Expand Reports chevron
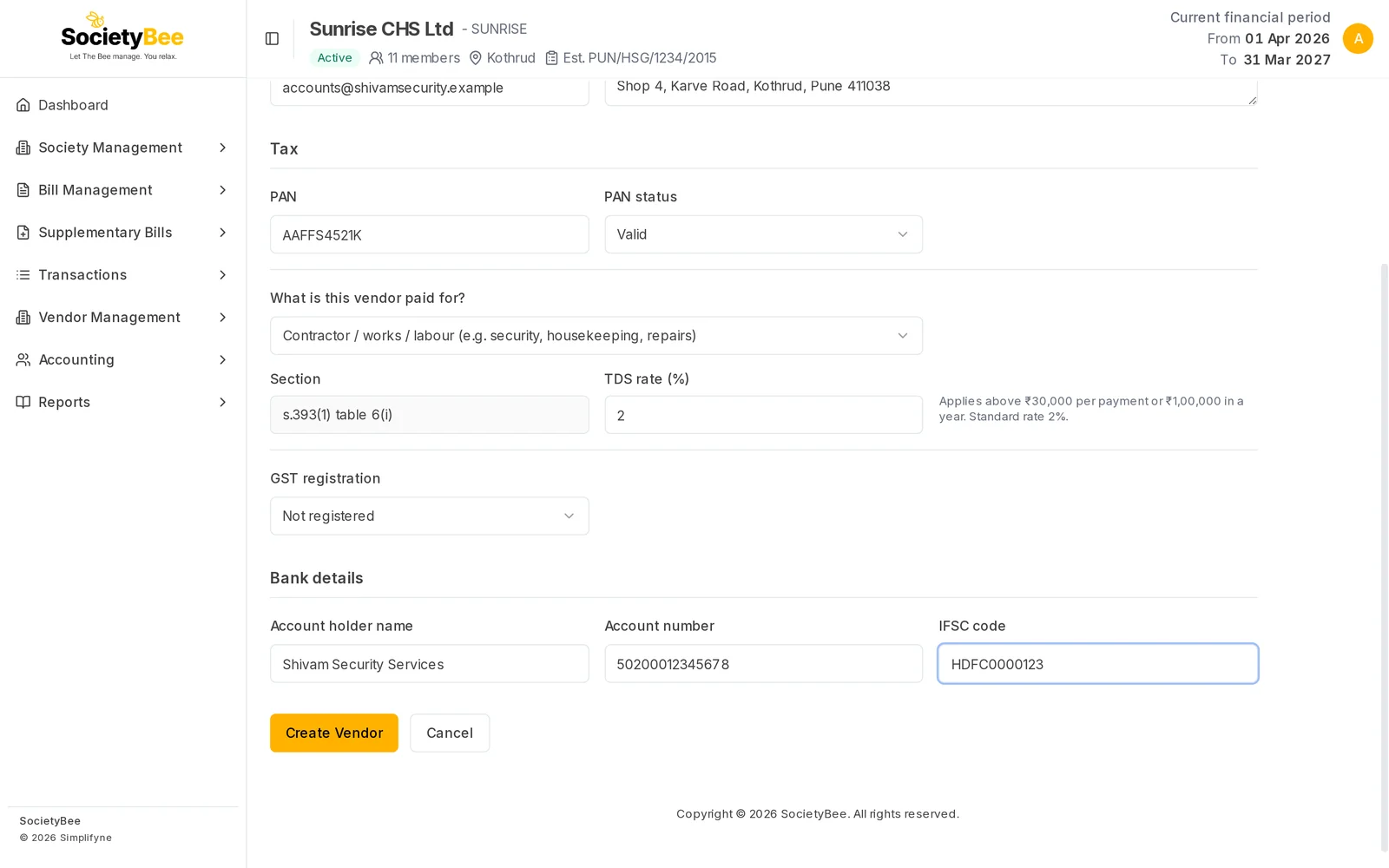The image size is (1389, 868). (223, 402)
